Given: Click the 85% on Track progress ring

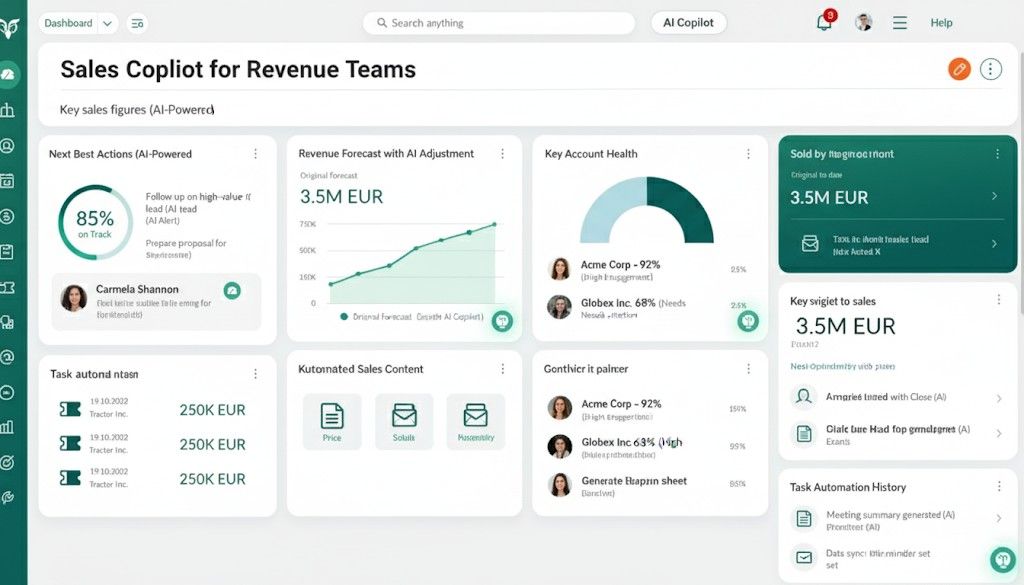Looking at the screenshot, I should coord(95,222).
